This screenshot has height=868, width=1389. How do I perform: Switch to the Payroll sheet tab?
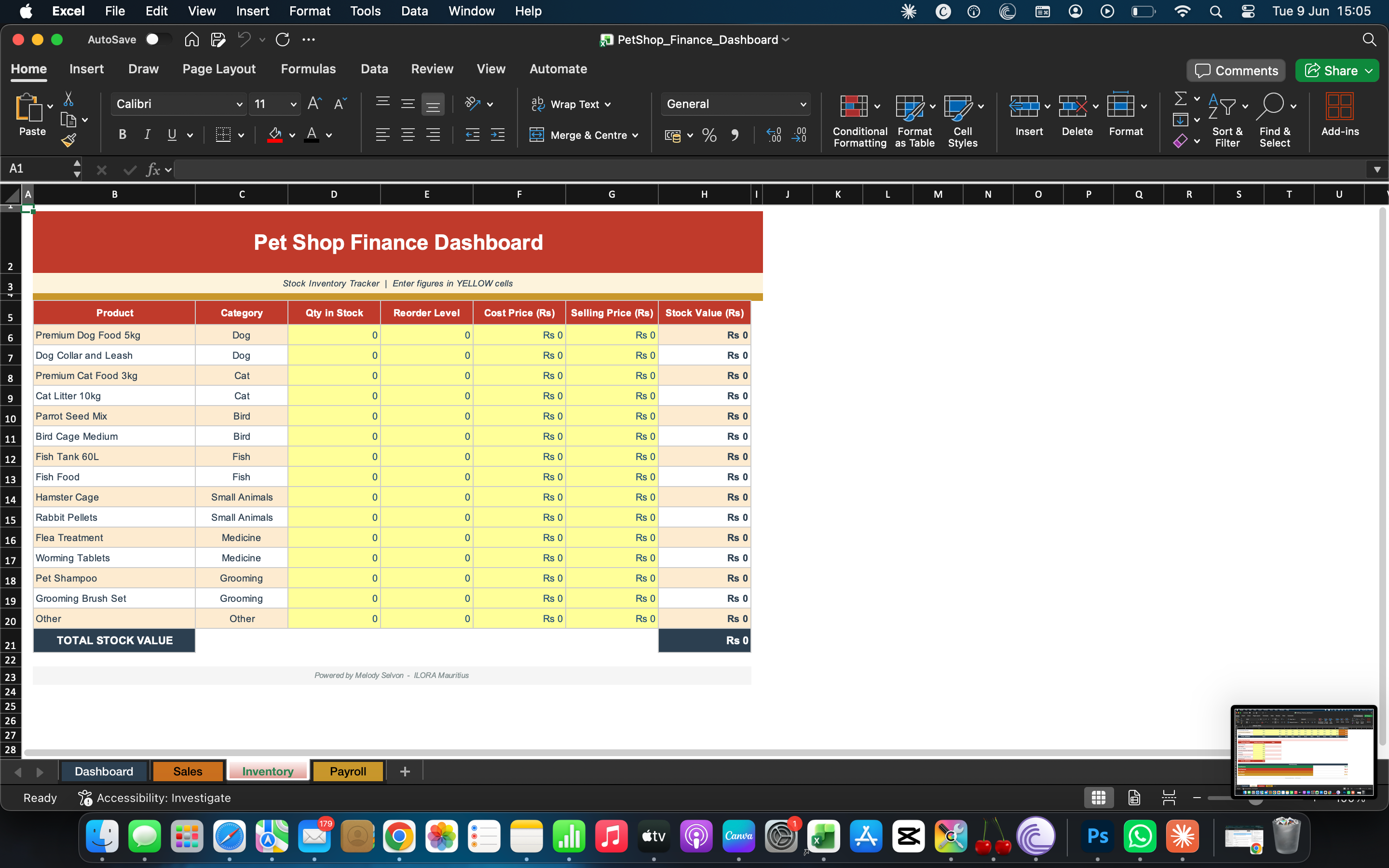[x=348, y=772]
